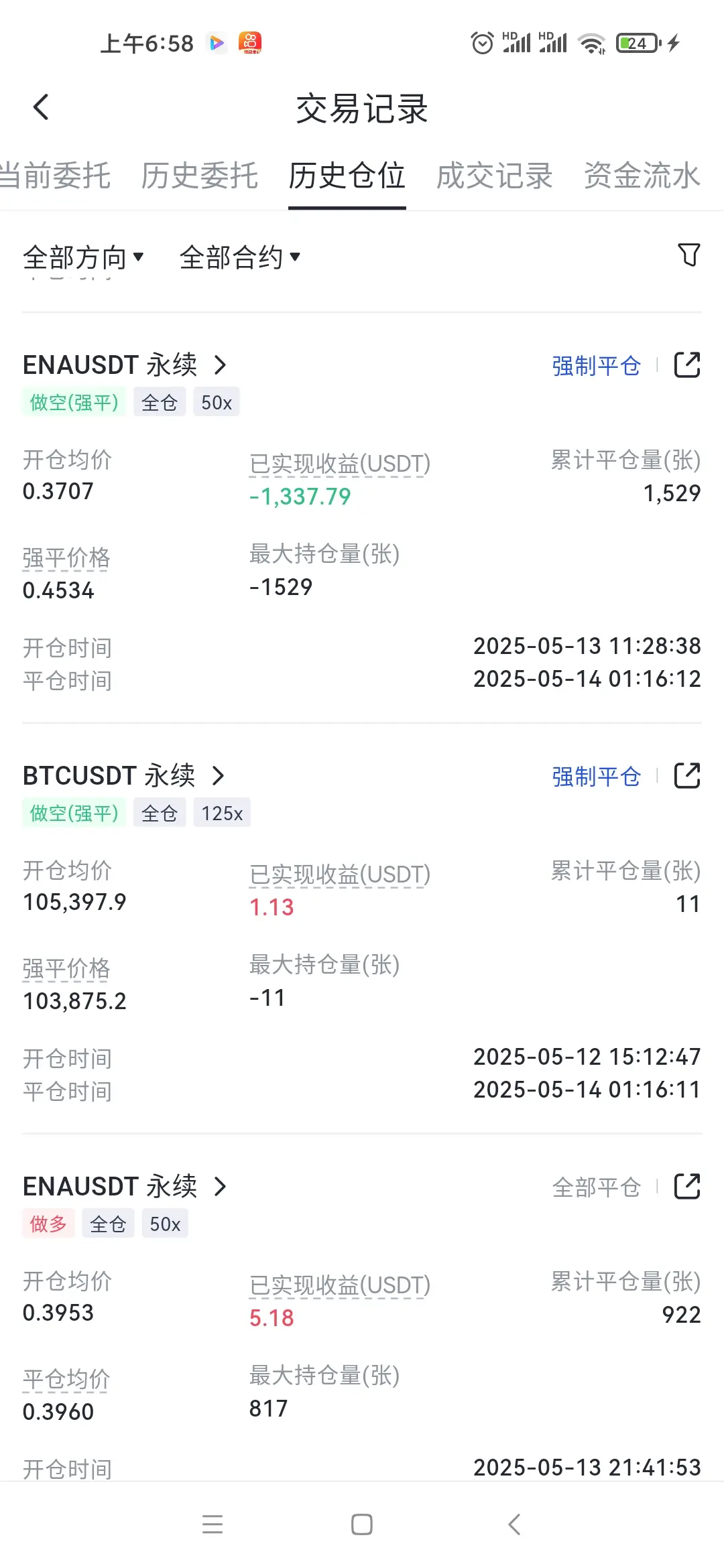Screen dimensions: 724x1568
Task: Switch to the 当前委托 tab
Action: coord(55,176)
